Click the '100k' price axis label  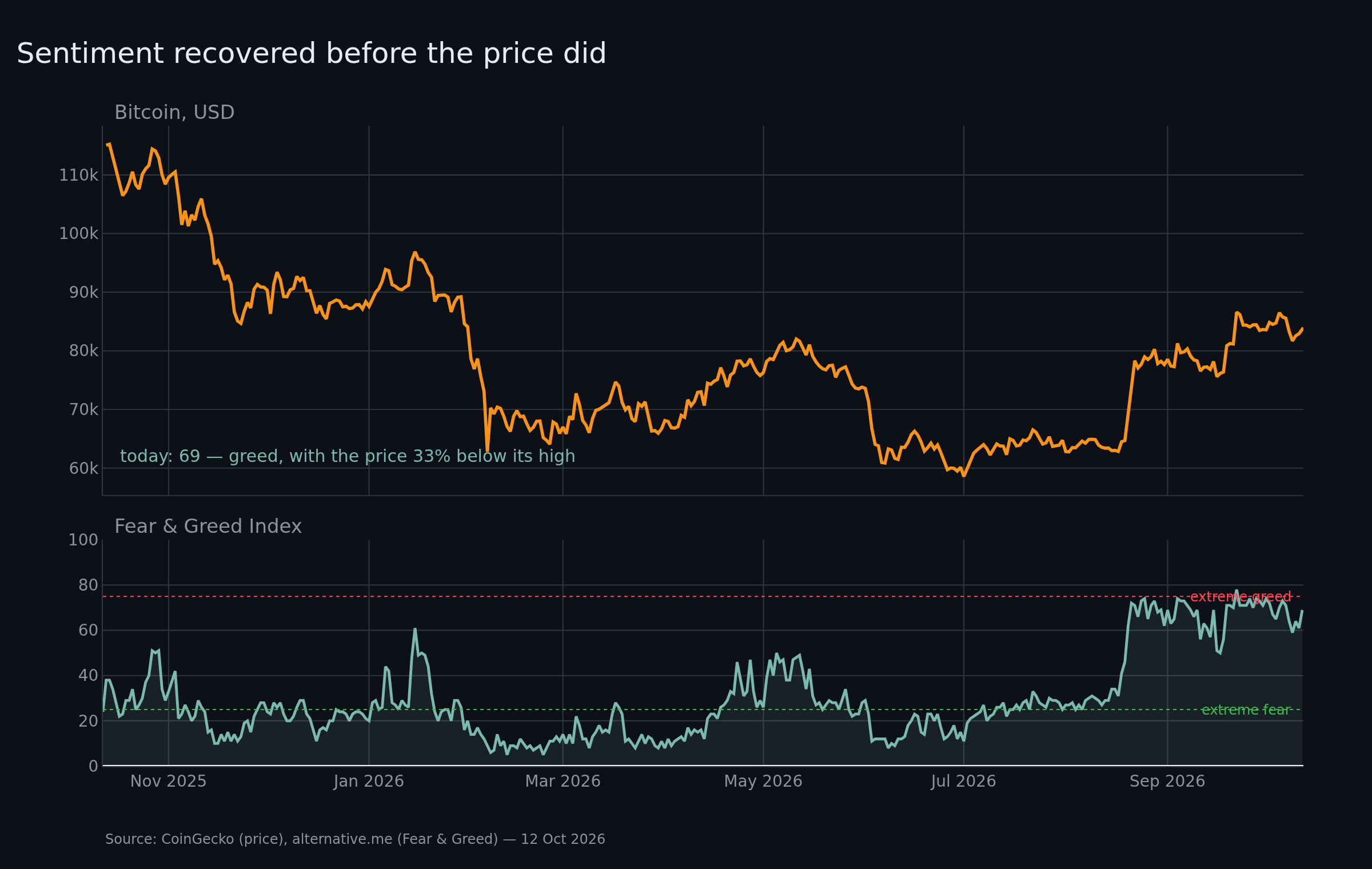(x=79, y=234)
